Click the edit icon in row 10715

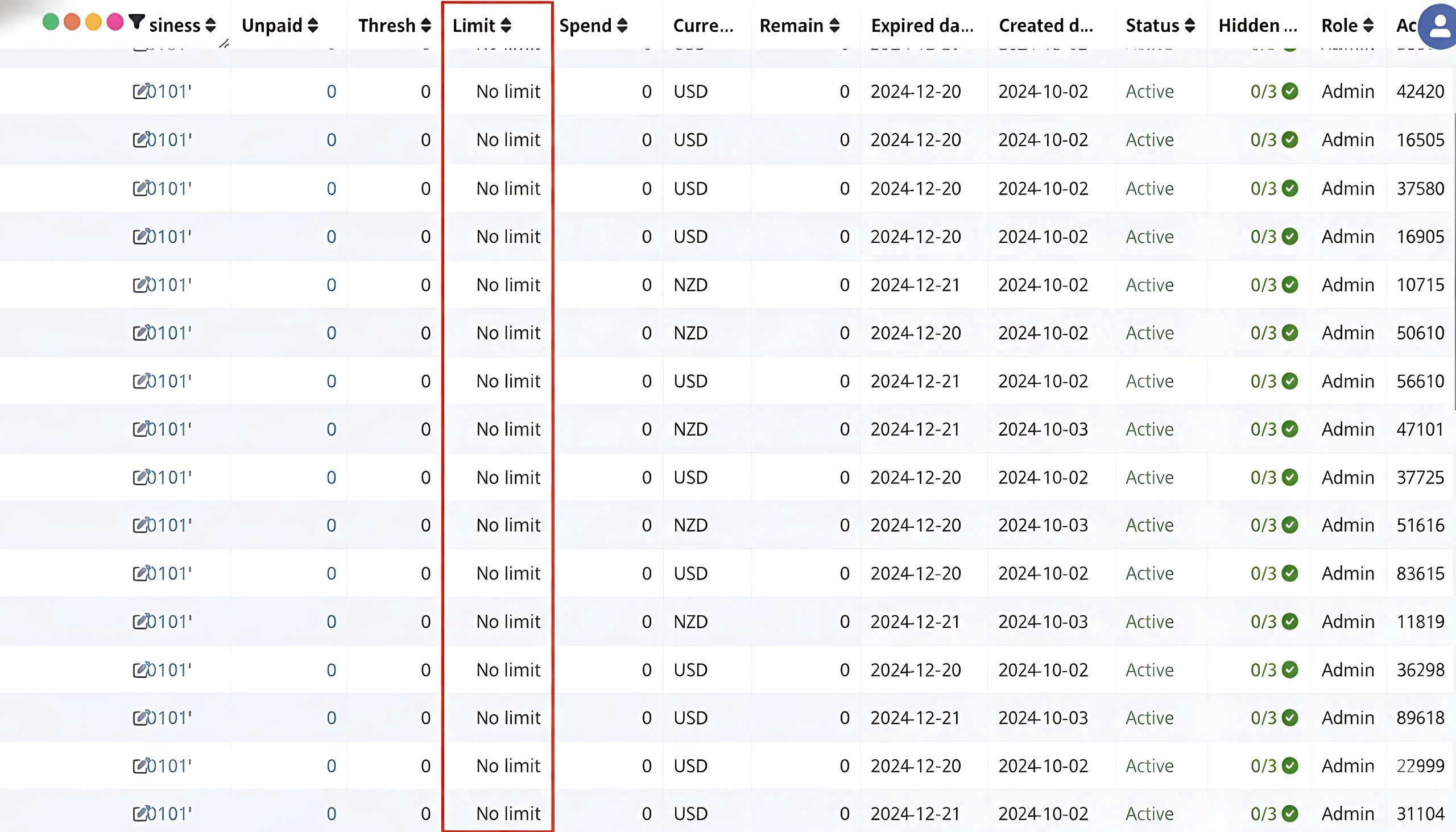tap(140, 284)
